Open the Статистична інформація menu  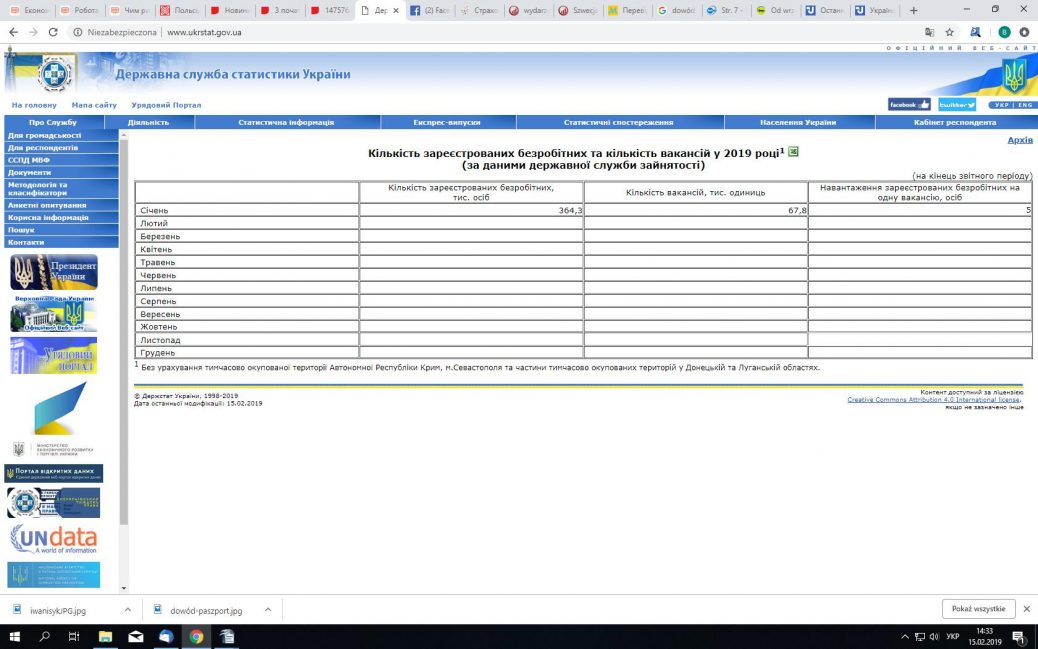(286, 122)
